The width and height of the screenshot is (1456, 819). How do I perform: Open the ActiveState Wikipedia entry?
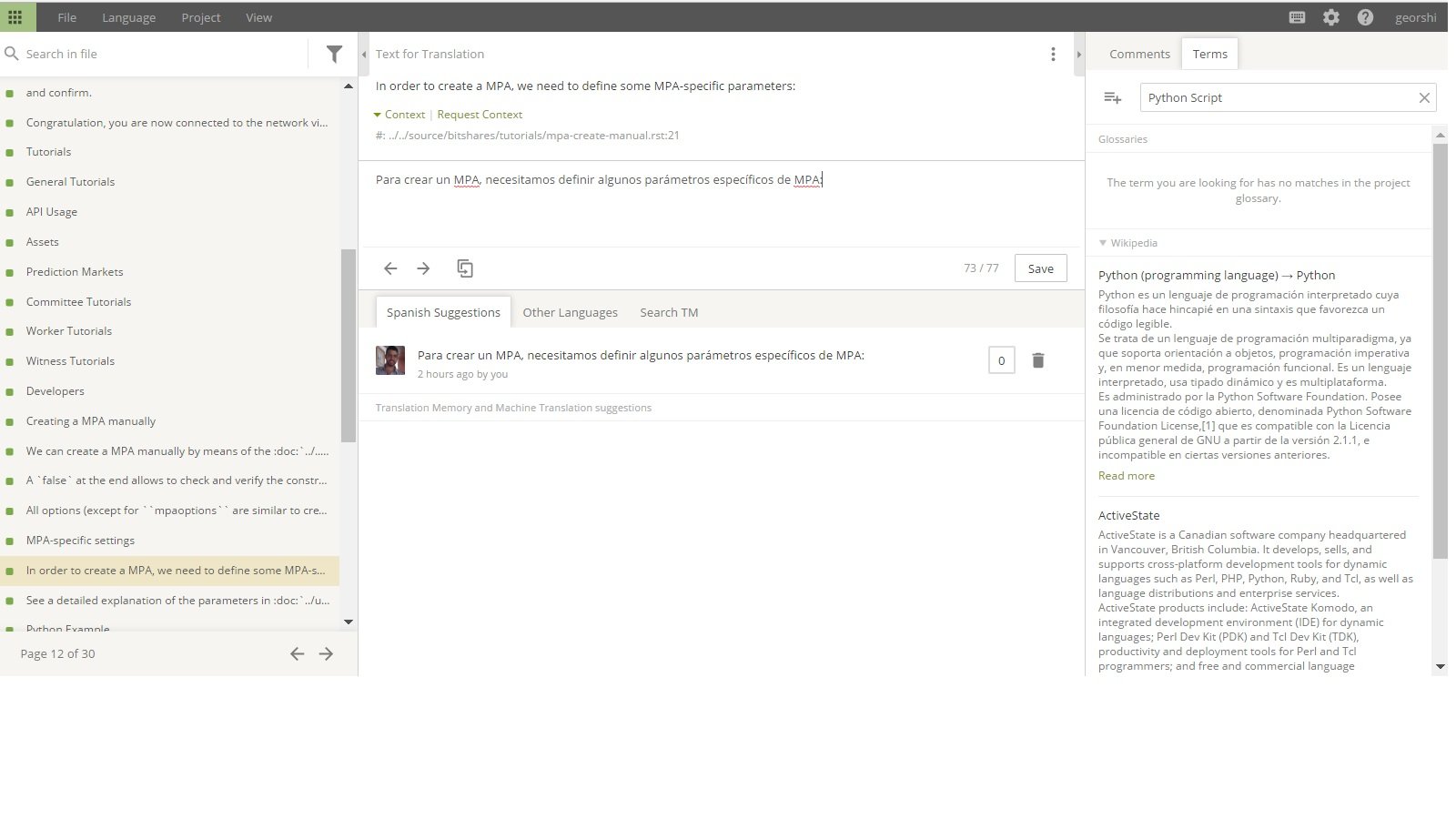point(1128,515)
